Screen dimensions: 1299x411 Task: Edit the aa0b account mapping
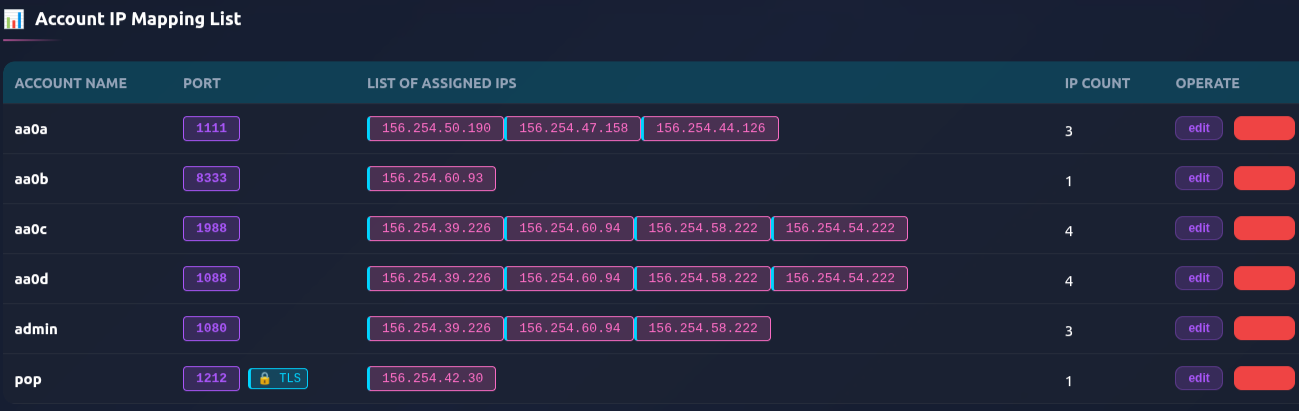click(x=1198, y=178)
